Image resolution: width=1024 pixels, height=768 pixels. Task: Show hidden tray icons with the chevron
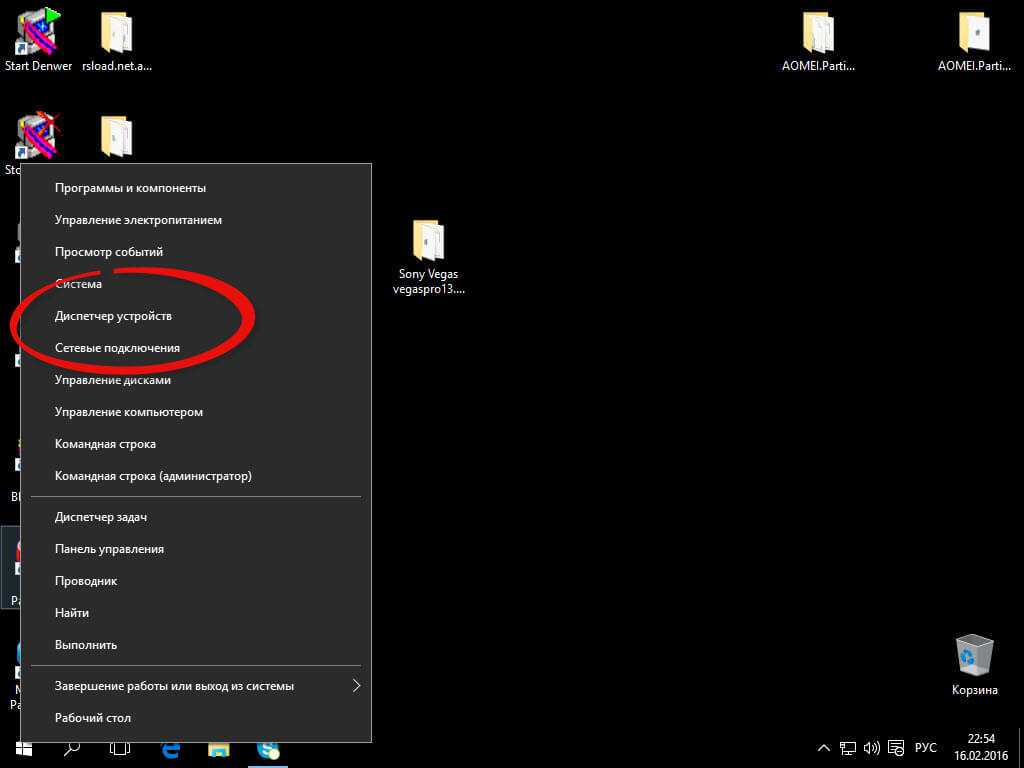824,748
